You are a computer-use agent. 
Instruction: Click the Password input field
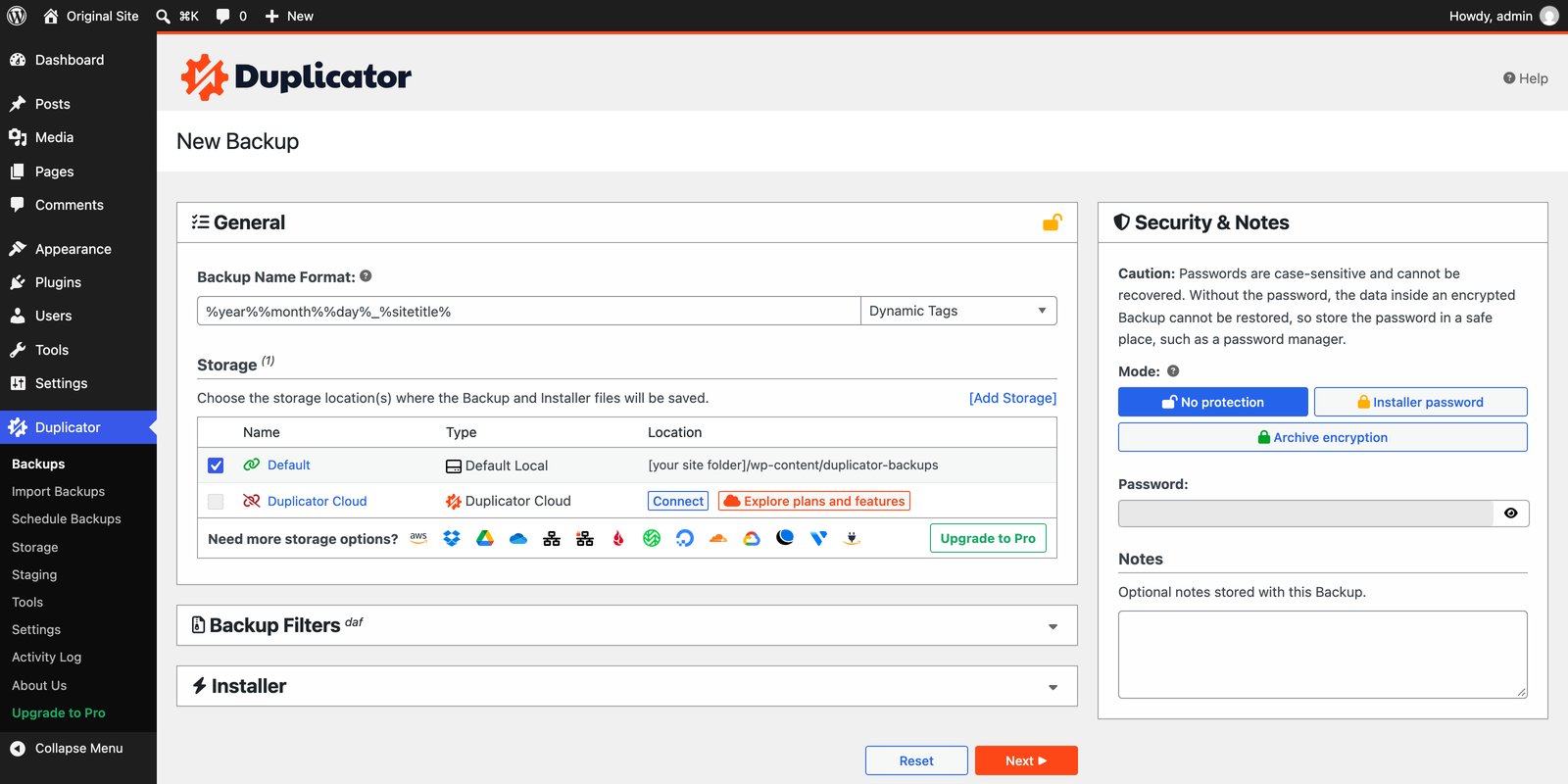(x=1305, y=514)
